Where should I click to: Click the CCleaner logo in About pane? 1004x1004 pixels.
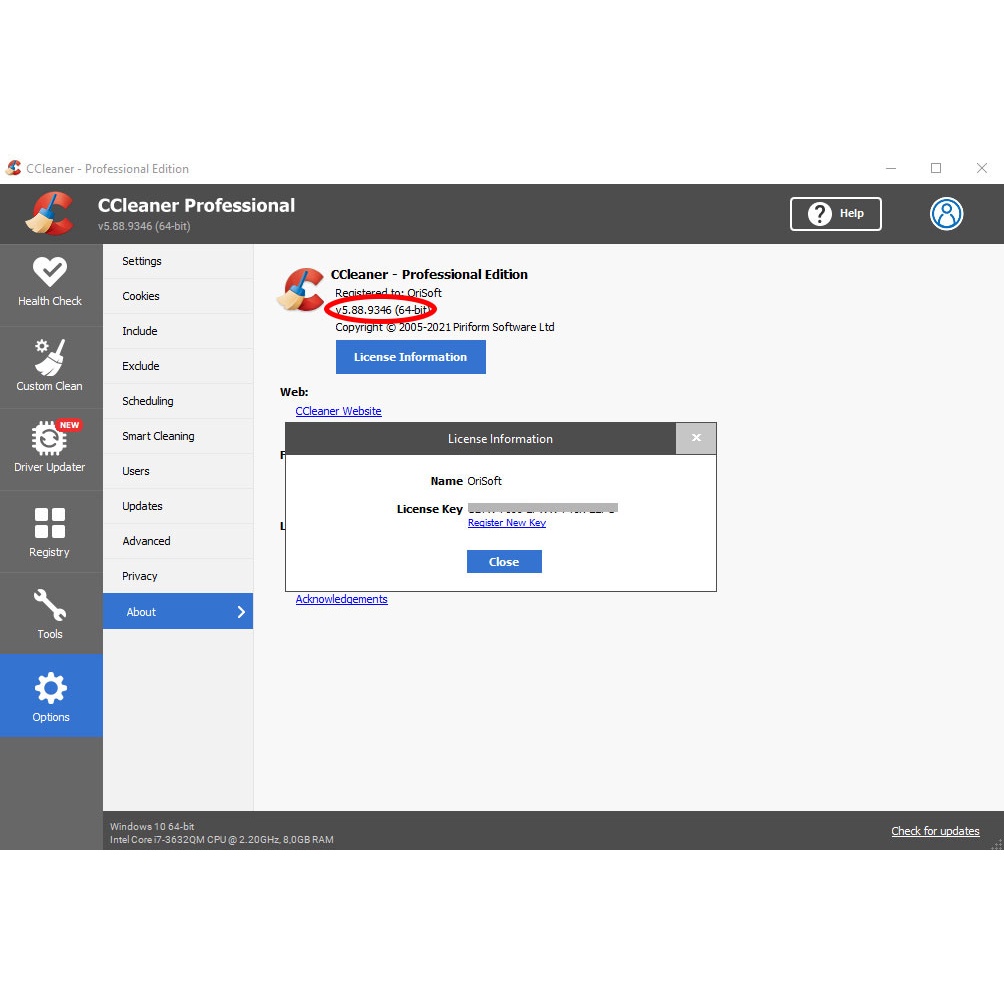pyautogui.click(x=300, y=289)
